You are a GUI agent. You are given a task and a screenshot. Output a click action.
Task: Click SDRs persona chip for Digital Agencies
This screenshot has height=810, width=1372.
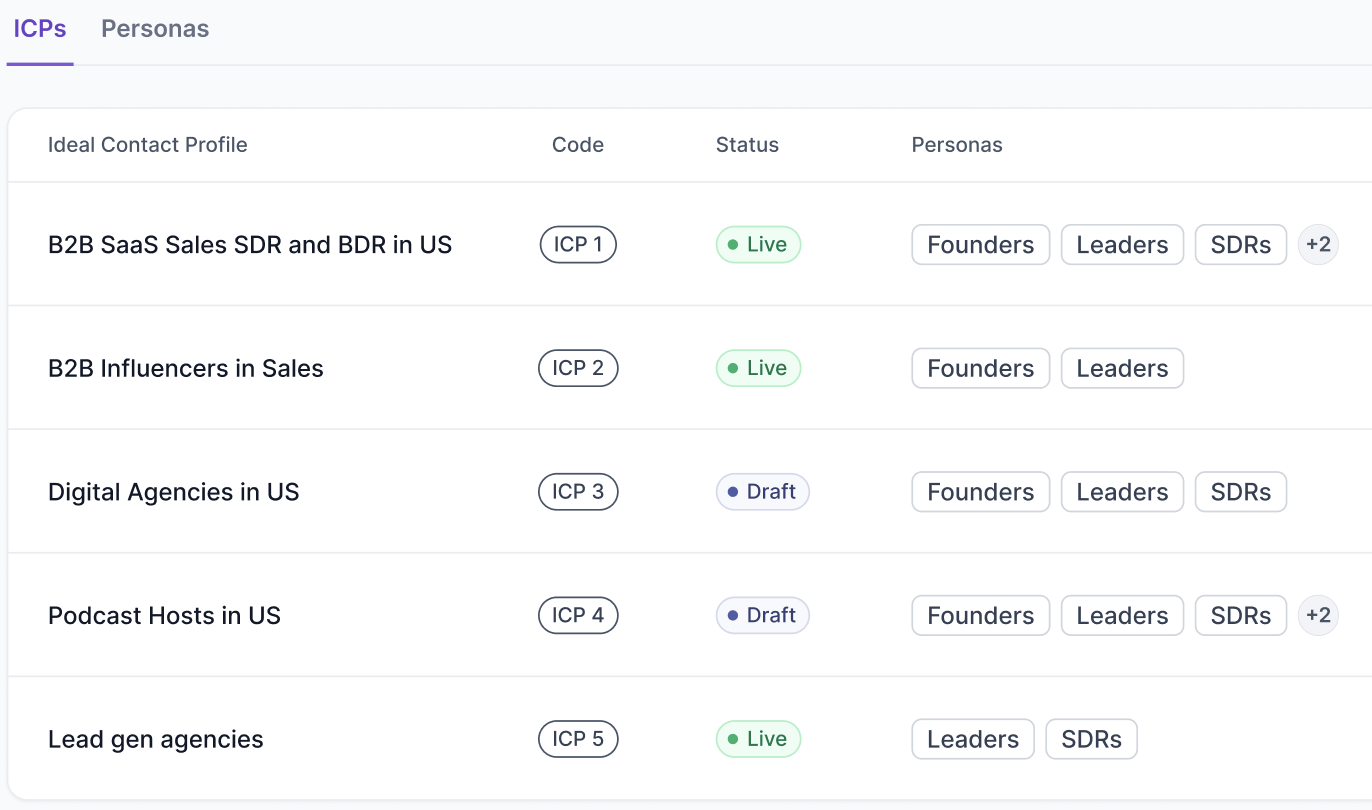tap(1240, 492)
